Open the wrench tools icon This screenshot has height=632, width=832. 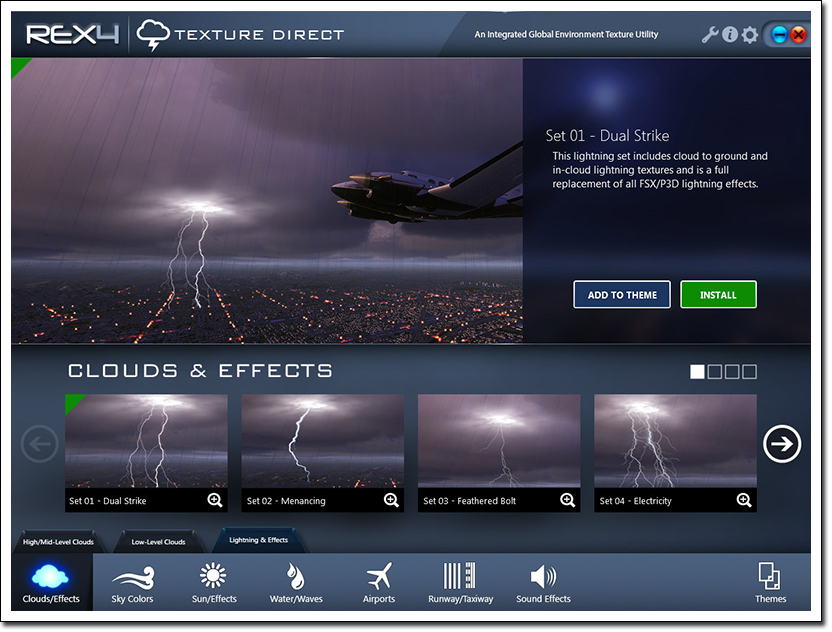(x=710, y=35)
